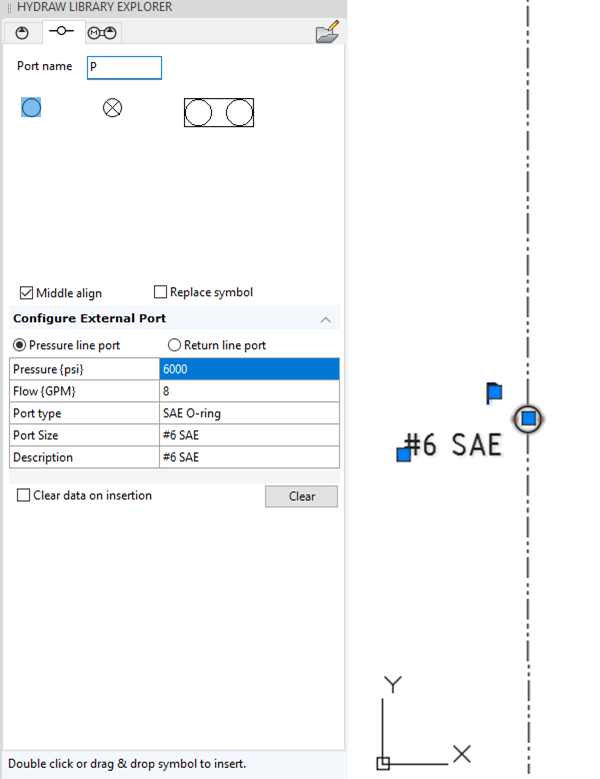
Task: Enable the Replace symbol checkbox
Action: (160, 292)
